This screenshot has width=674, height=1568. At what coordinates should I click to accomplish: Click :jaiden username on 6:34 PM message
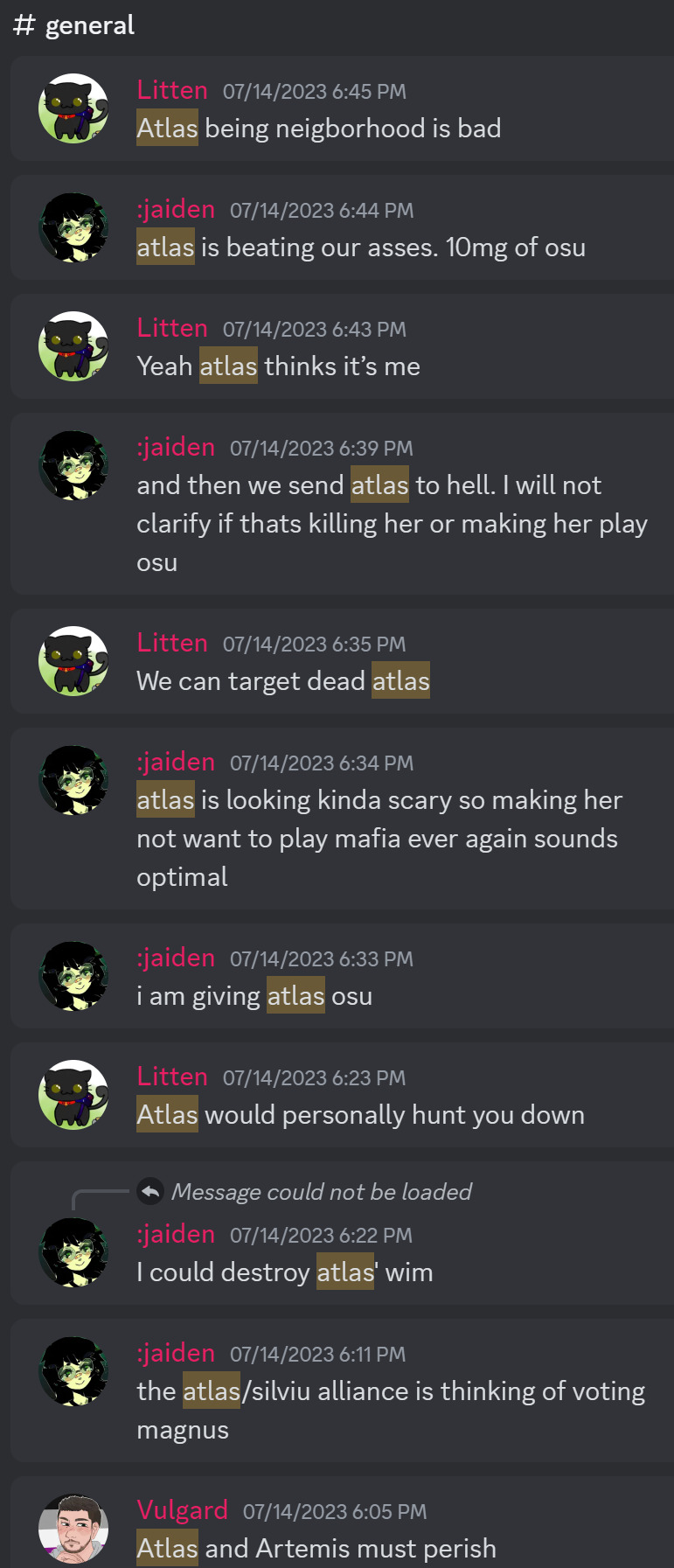coord(176,762)
